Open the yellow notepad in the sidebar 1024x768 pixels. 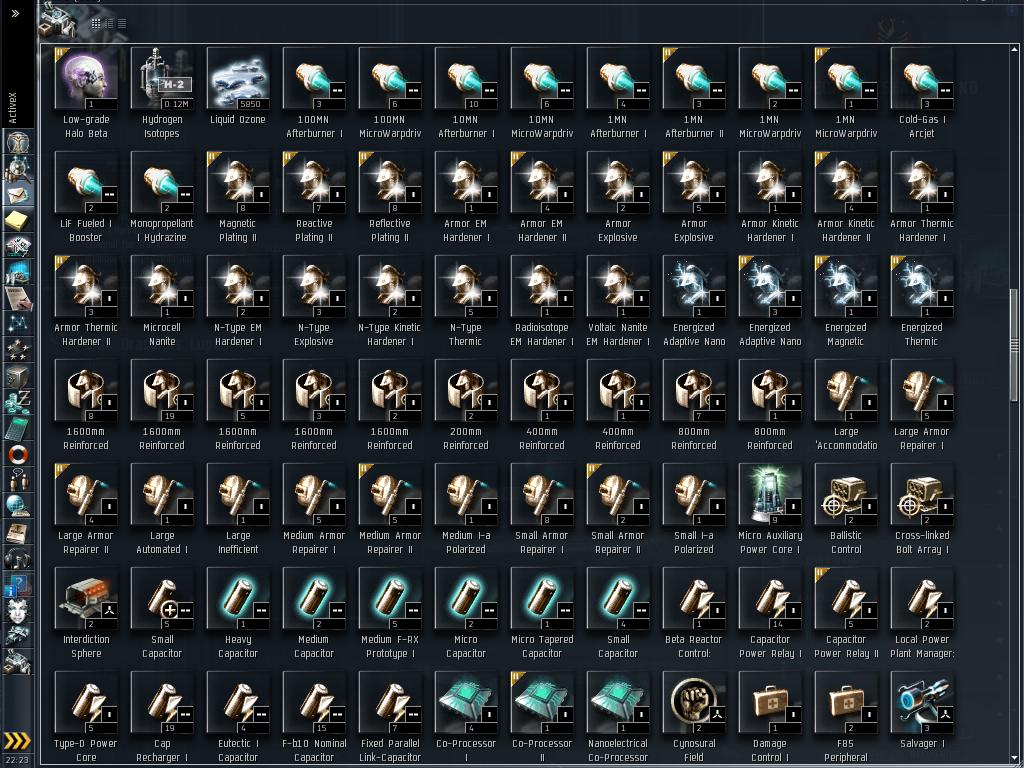click(x=17, y=221)
